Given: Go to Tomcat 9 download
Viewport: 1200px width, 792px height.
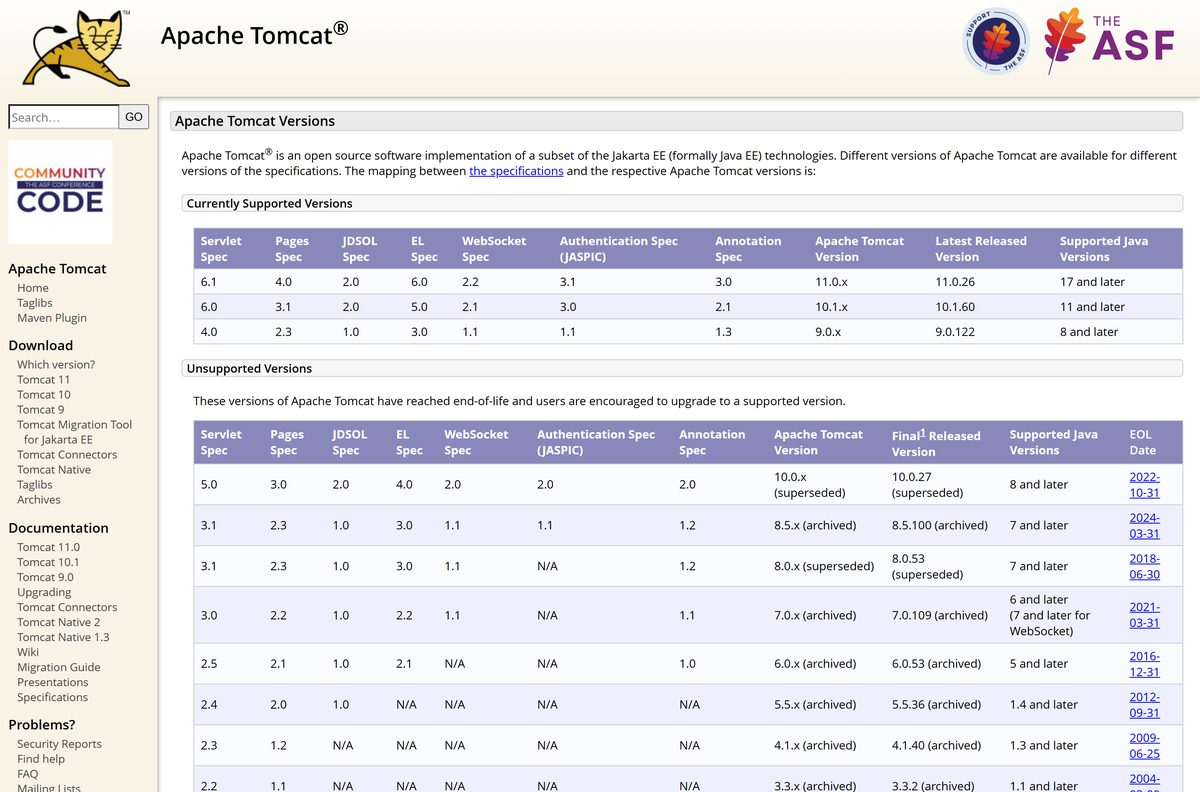Looking at the screenshot, I should (x=41, y=410).
